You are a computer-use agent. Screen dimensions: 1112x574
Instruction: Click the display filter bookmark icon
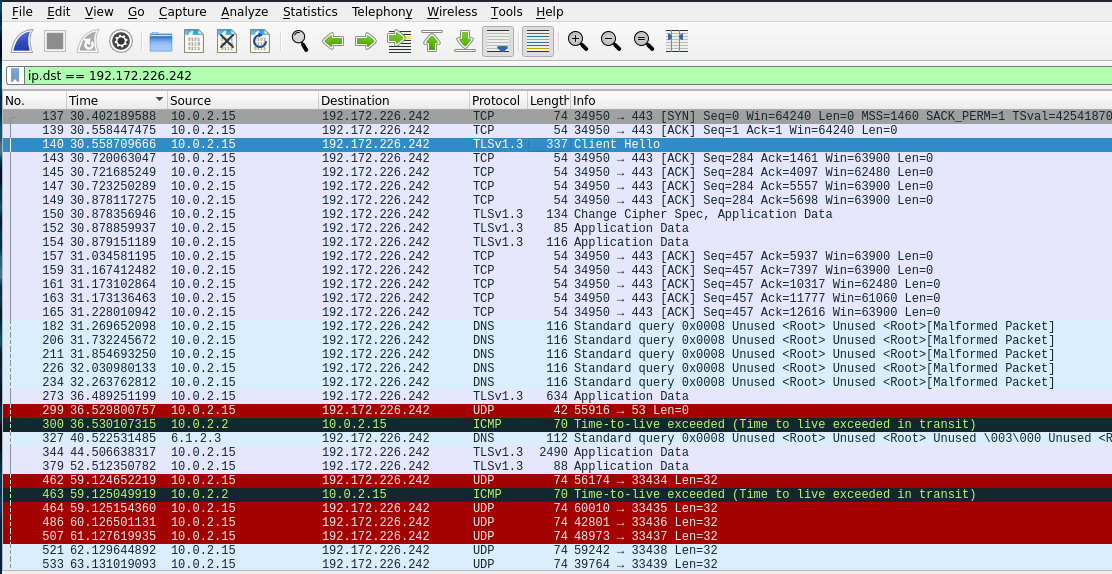pos(15,75)
